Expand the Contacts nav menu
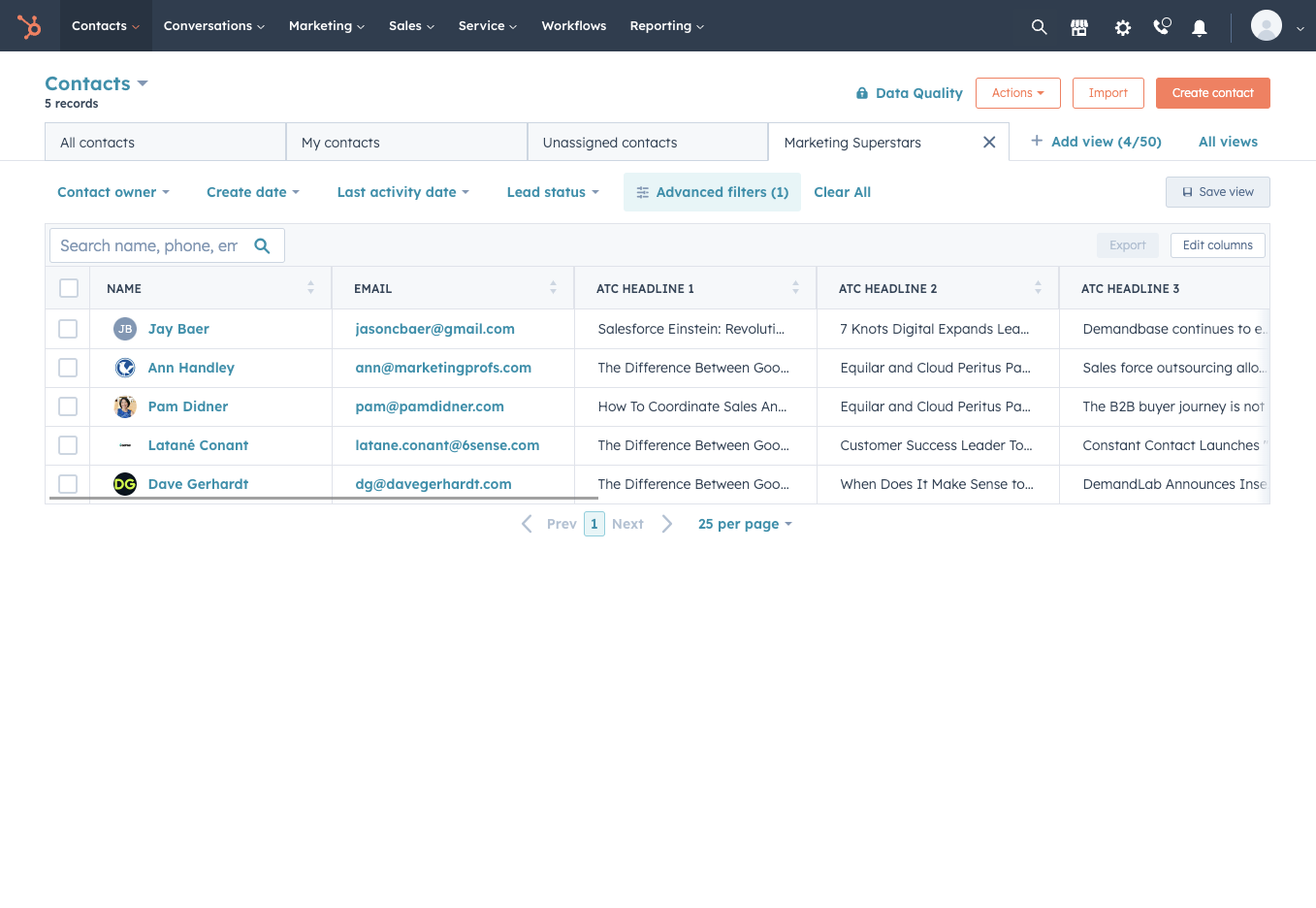The image size is (1316, 908). point(106,26)
